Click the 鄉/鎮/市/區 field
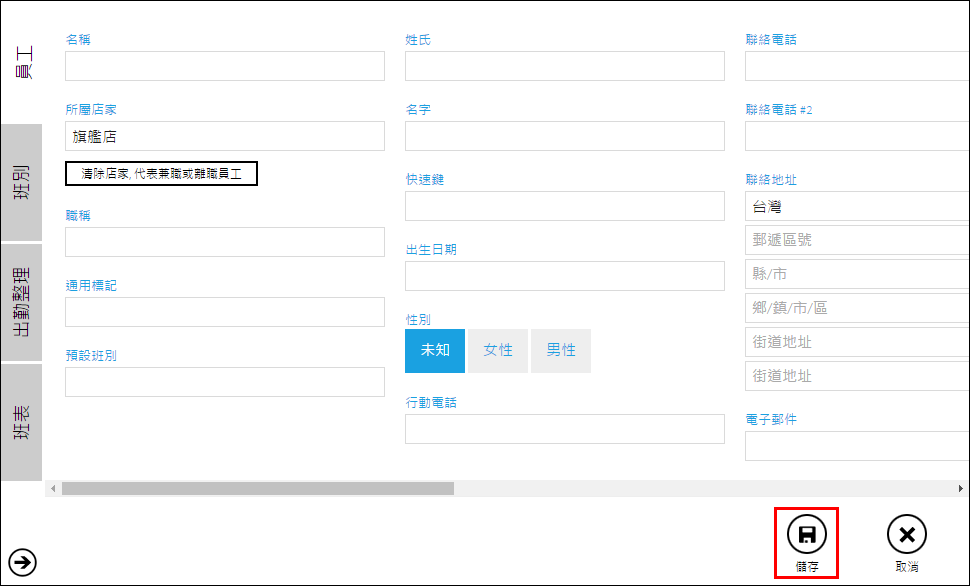This screenshot has width=970, height=586. coord(857,308)
